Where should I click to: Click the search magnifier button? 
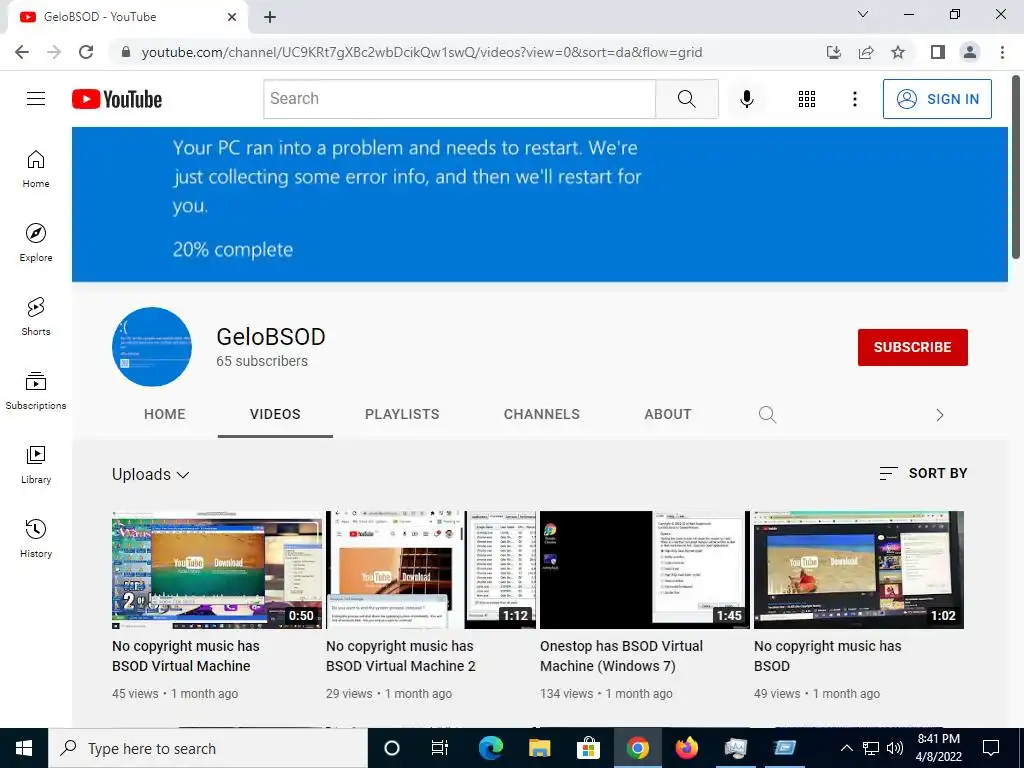click(686, 99)
